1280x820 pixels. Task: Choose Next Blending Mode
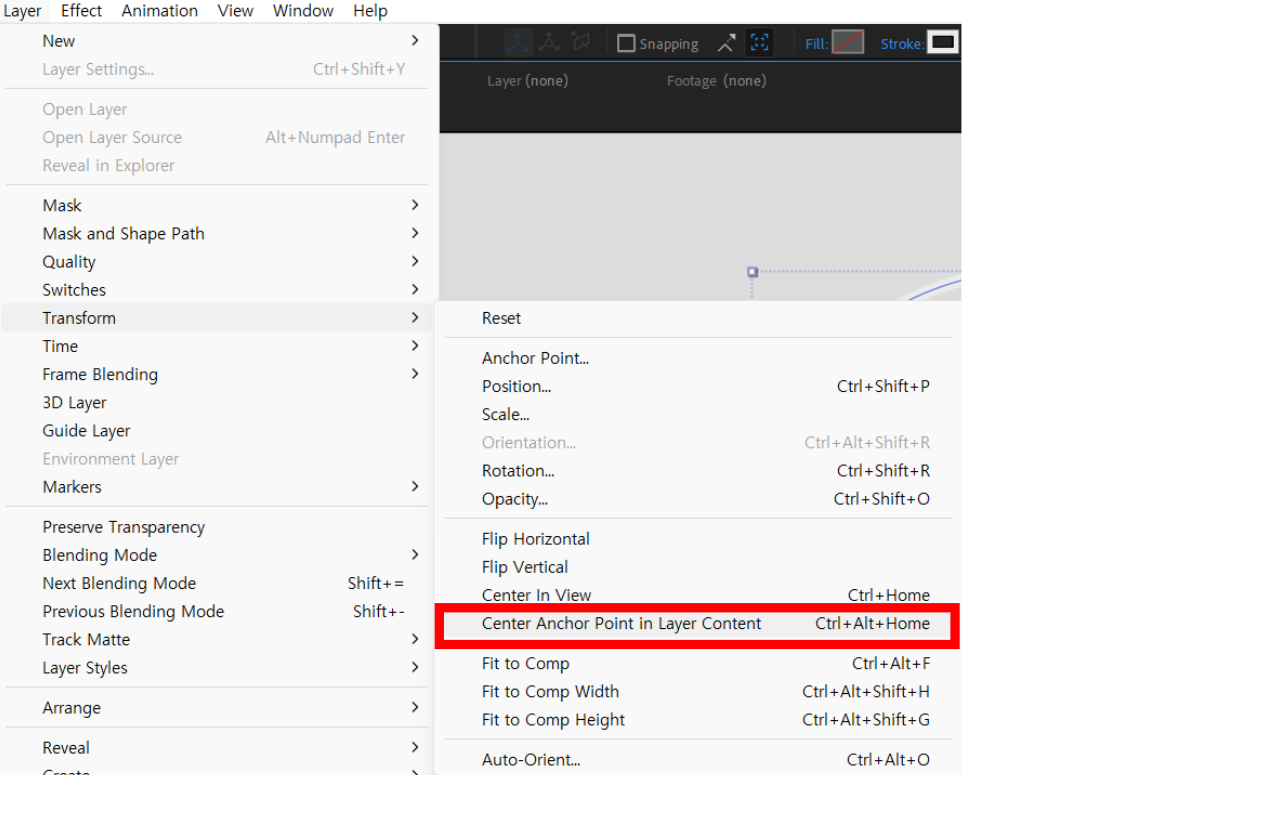[216, 583]
